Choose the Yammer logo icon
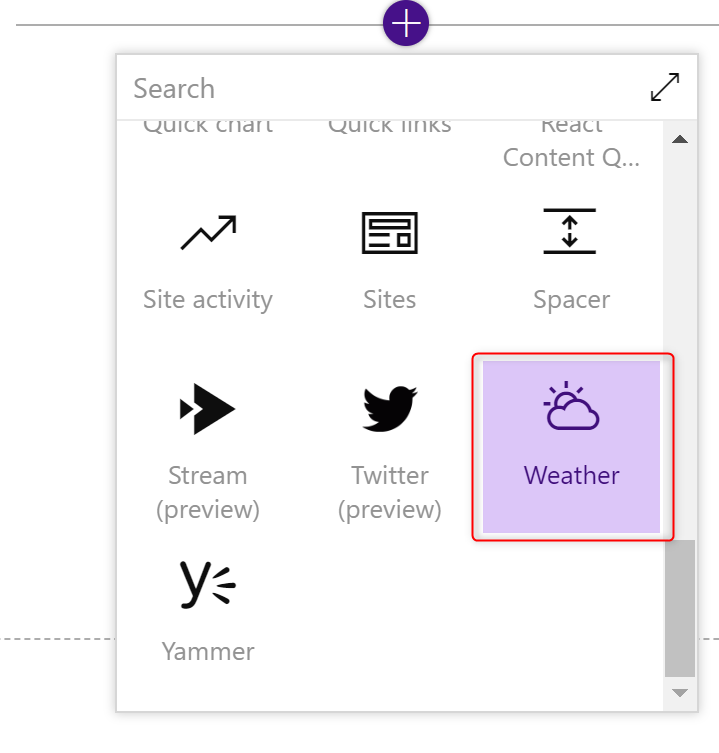Screen dimensions: 719x753 coord(207,584)
